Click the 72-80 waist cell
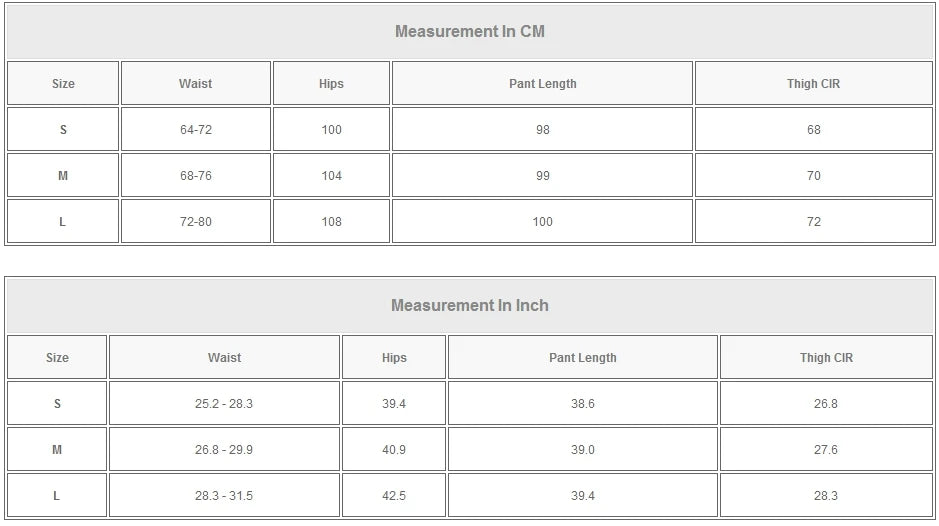 click(x=195, y=222)
